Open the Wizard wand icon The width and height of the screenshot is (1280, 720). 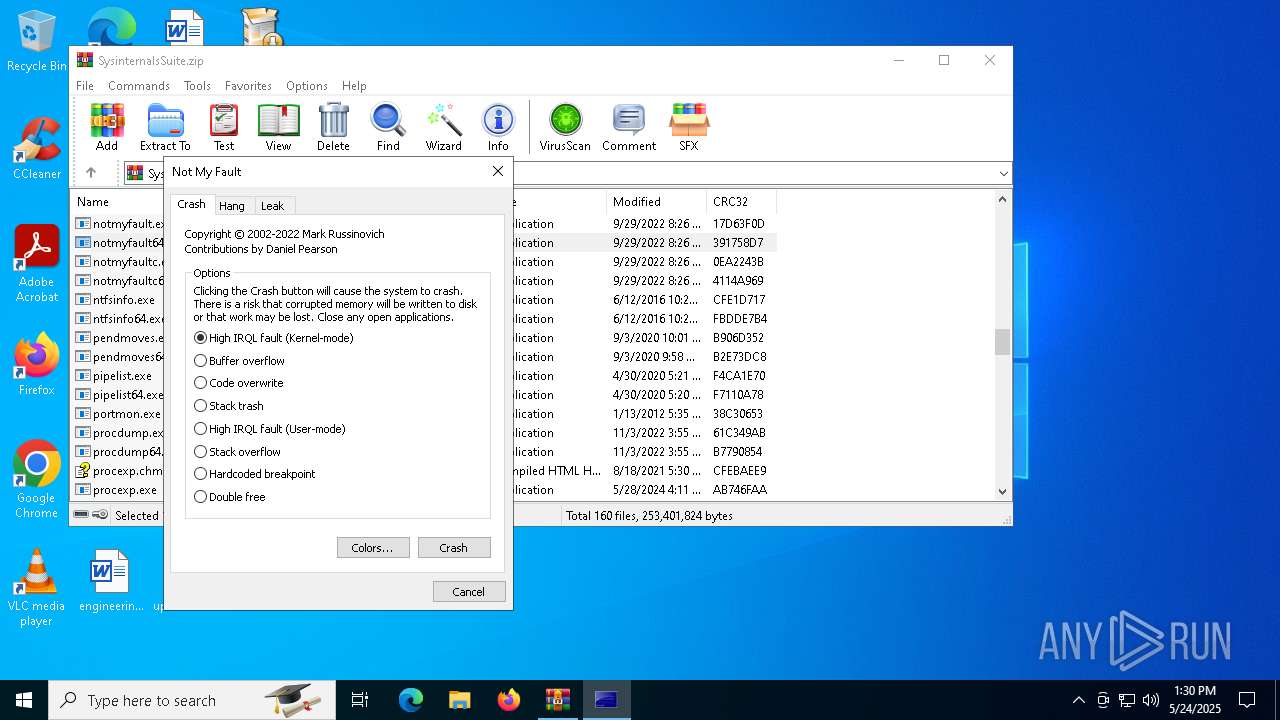pyautogui.click(x=443, y=127)
